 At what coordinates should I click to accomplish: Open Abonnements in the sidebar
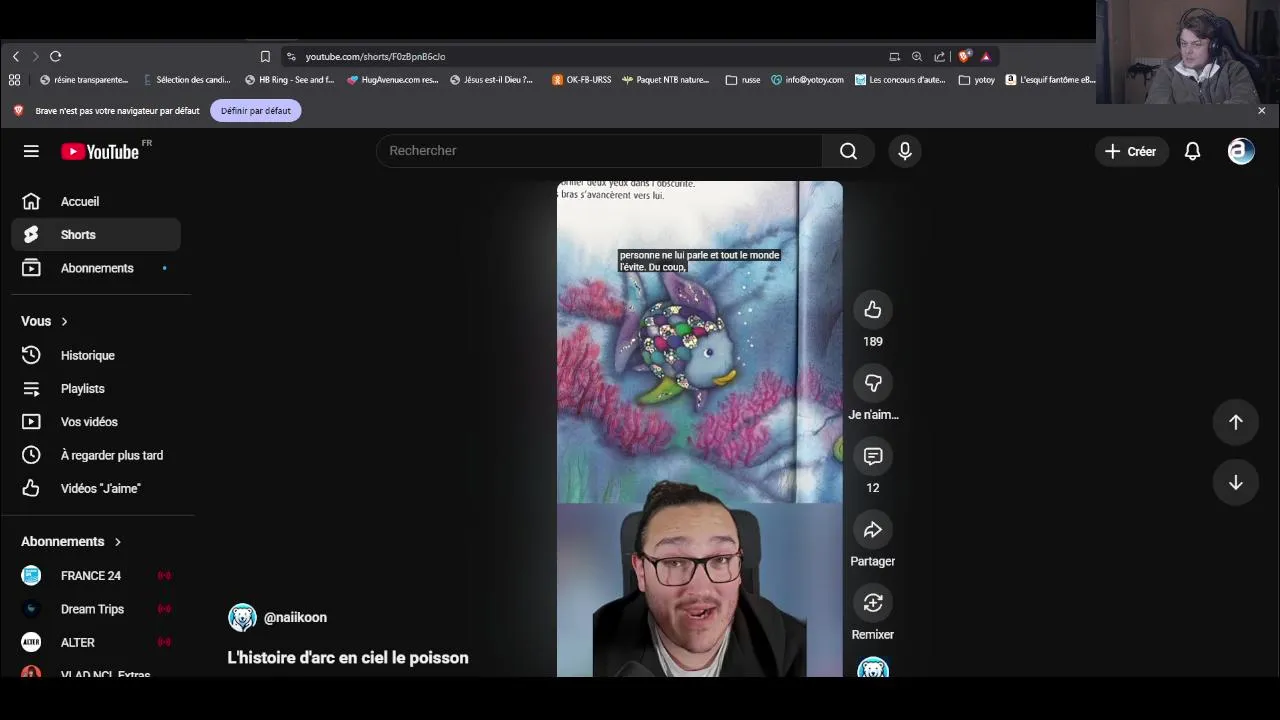96,268
